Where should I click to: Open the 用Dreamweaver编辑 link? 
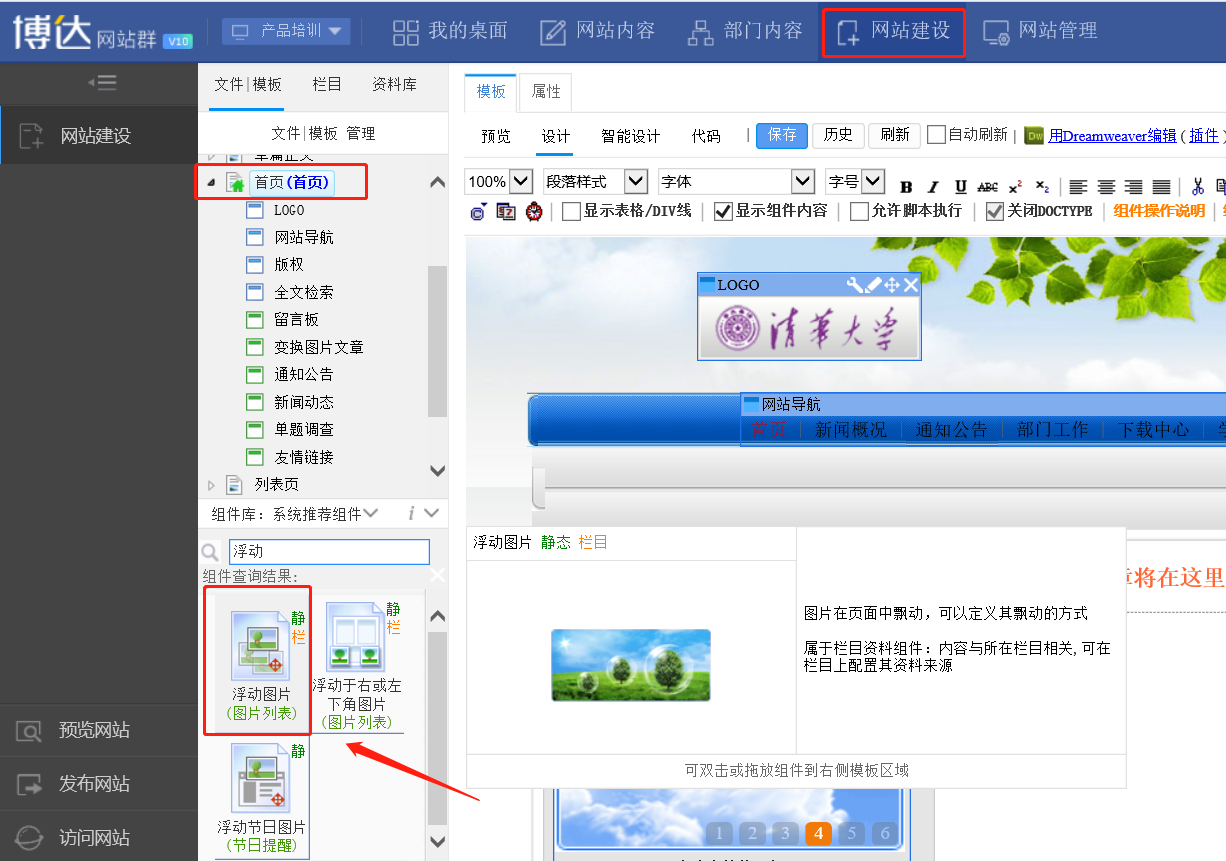click(x=1112, y=136)
